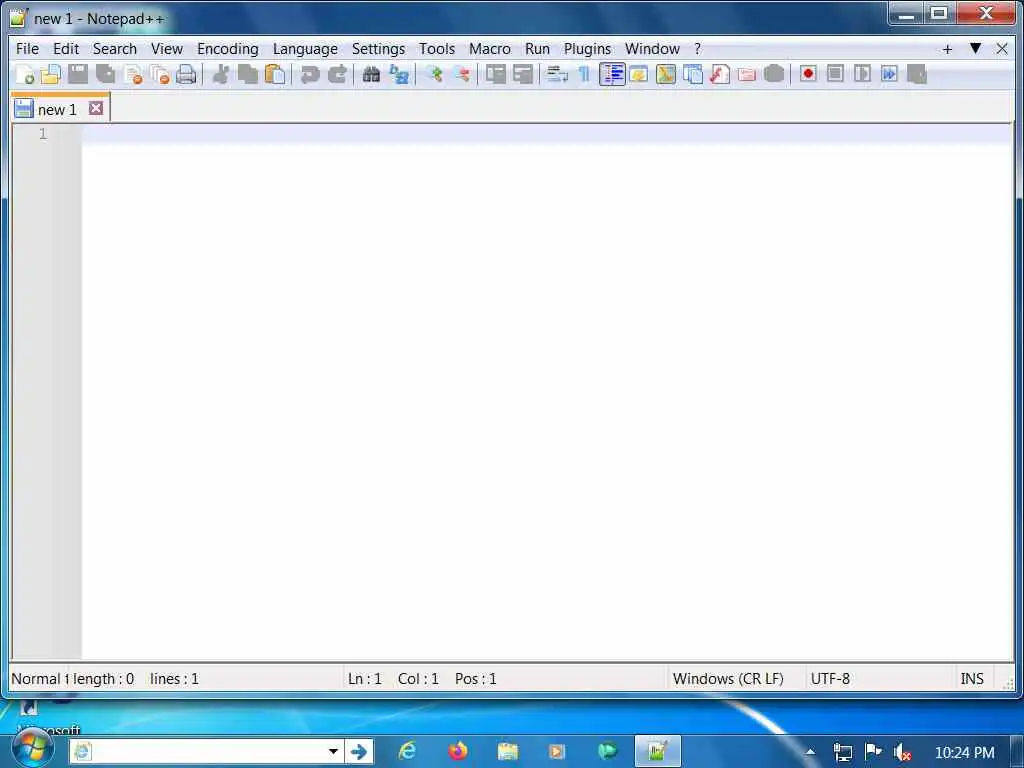Click the Print toolbar icon
Screen dimensions: 1024x768
click(186, 74)
